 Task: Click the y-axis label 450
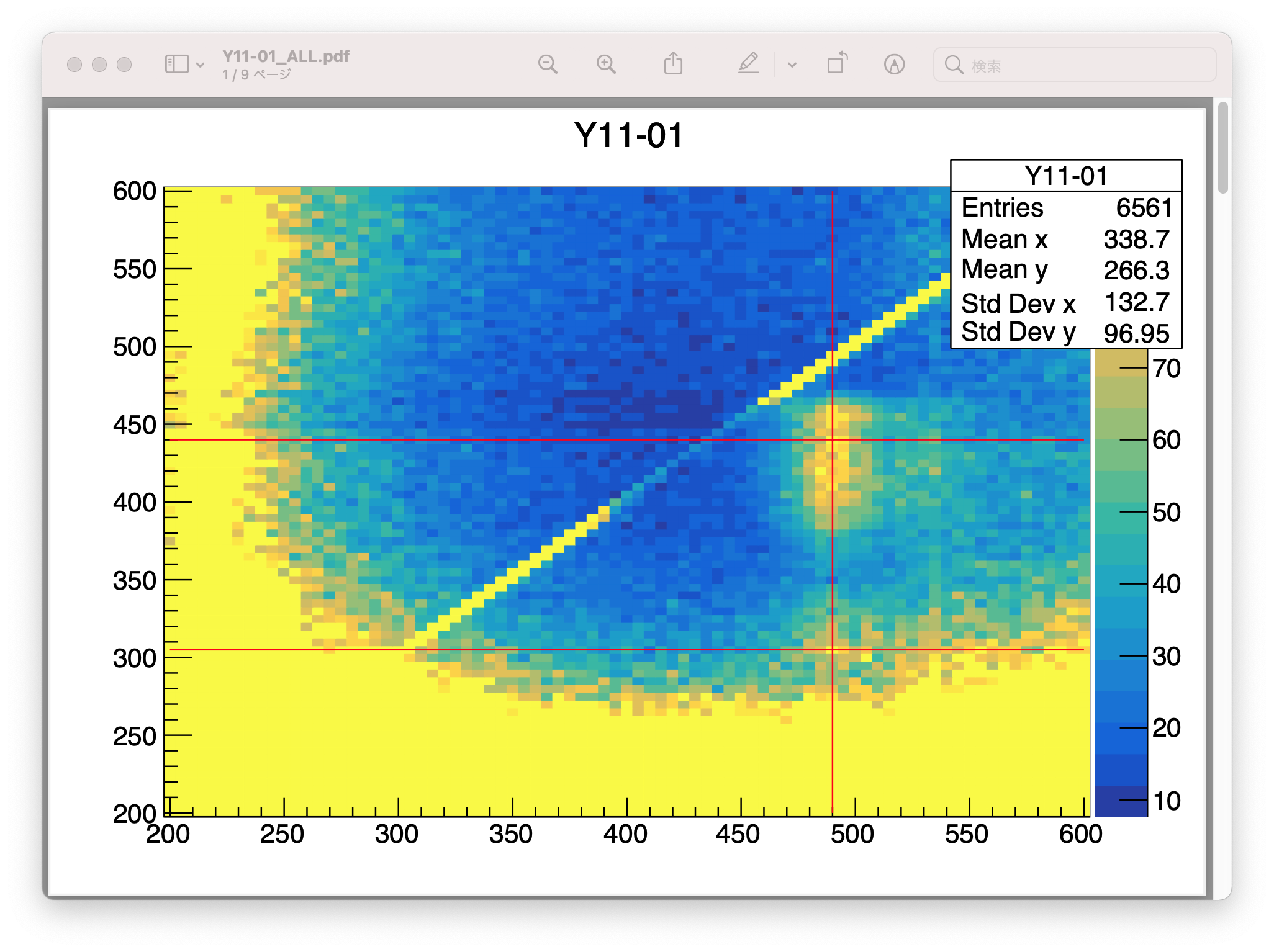(134, 425)
